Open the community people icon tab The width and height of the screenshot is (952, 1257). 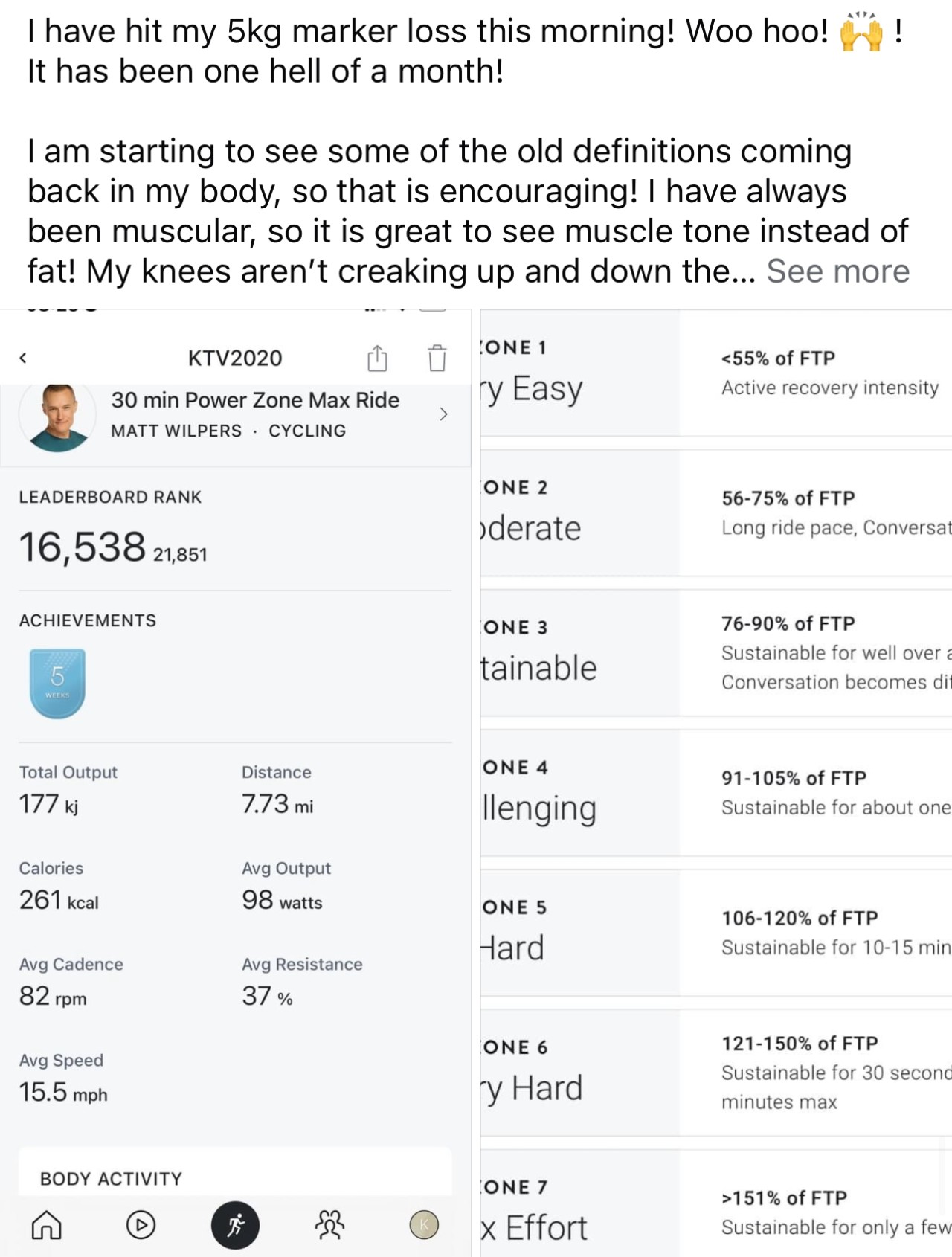329,1224
